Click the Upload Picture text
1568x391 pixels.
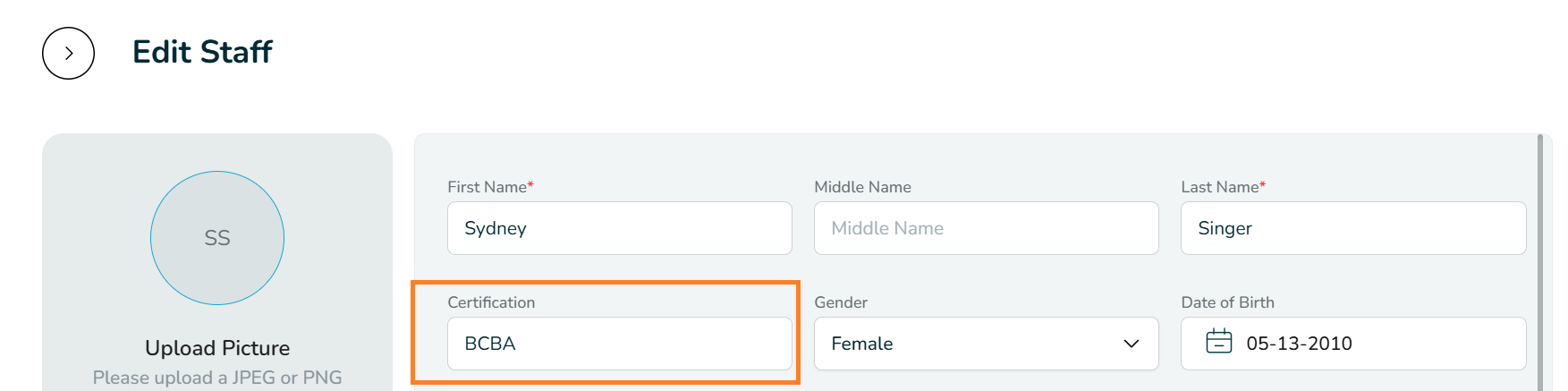point(217,348)
